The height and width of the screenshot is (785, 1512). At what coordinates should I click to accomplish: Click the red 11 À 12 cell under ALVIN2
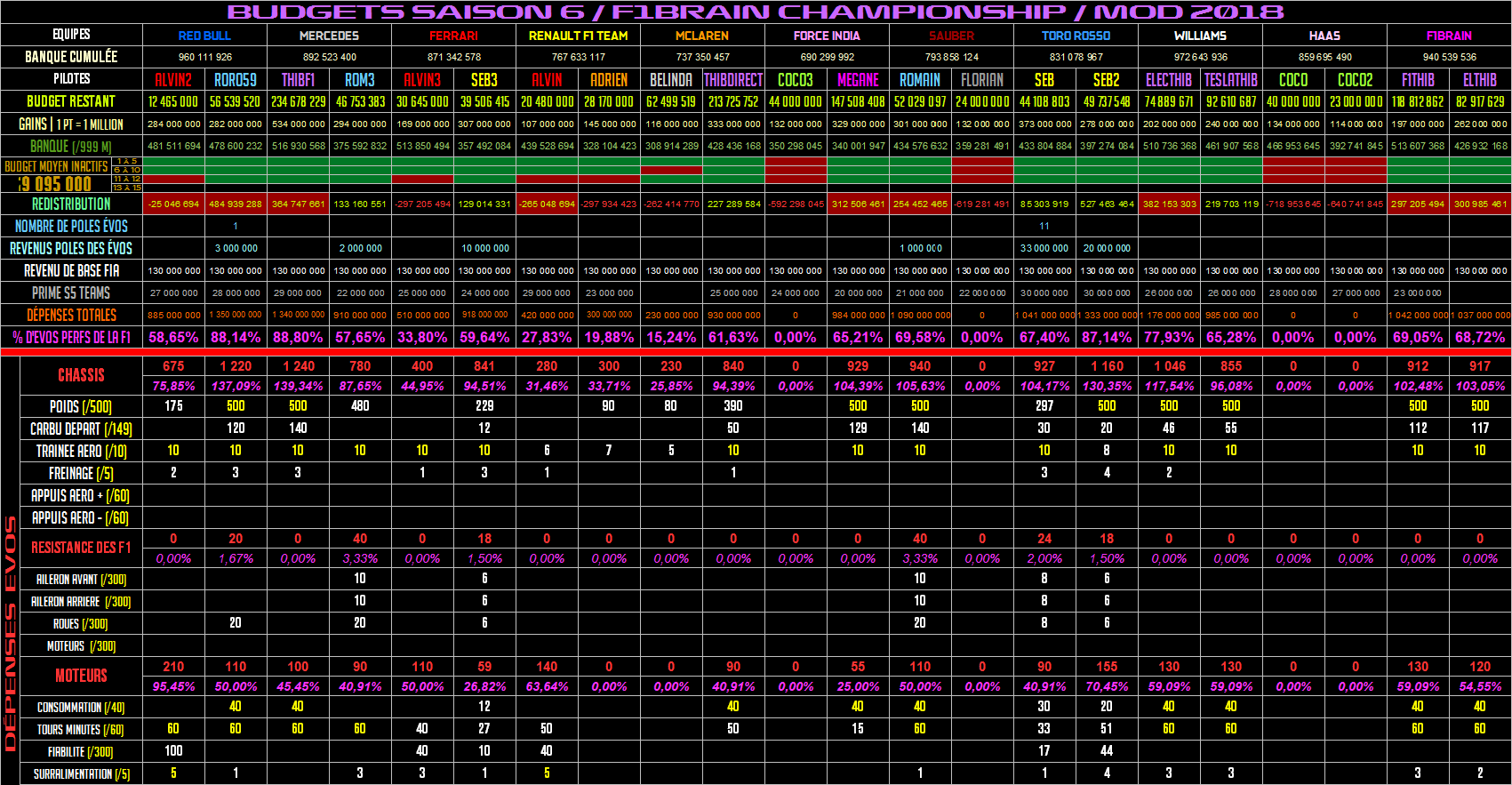(x=173, y=179)
